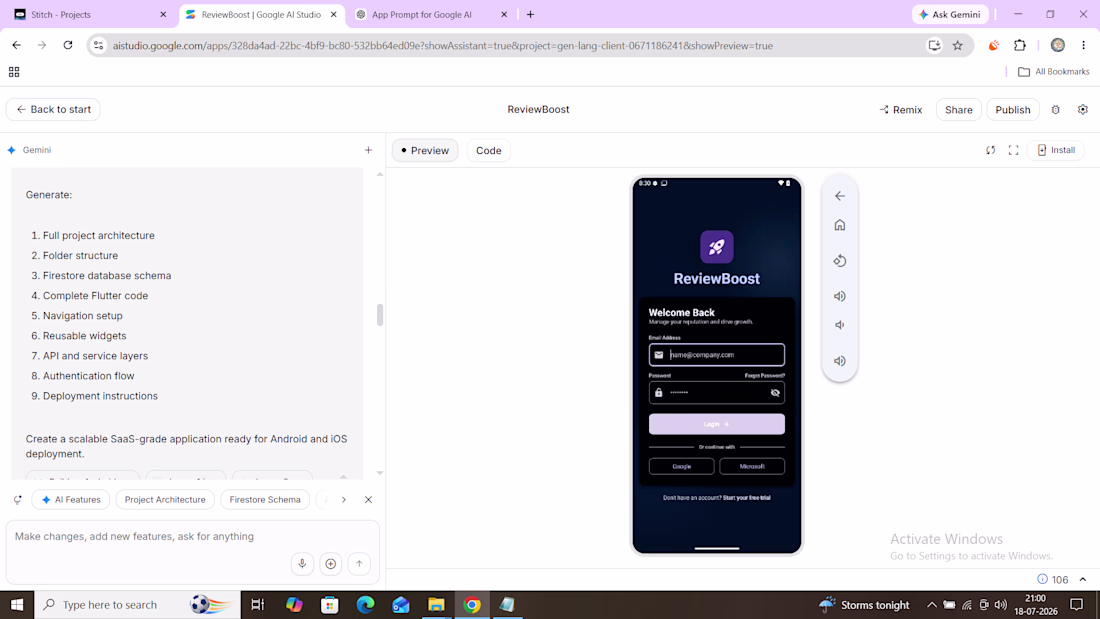Send the prompt with up arrow button
This screenshot has width=1100, height=619.
pyautogui.click(x=359, y=564)
